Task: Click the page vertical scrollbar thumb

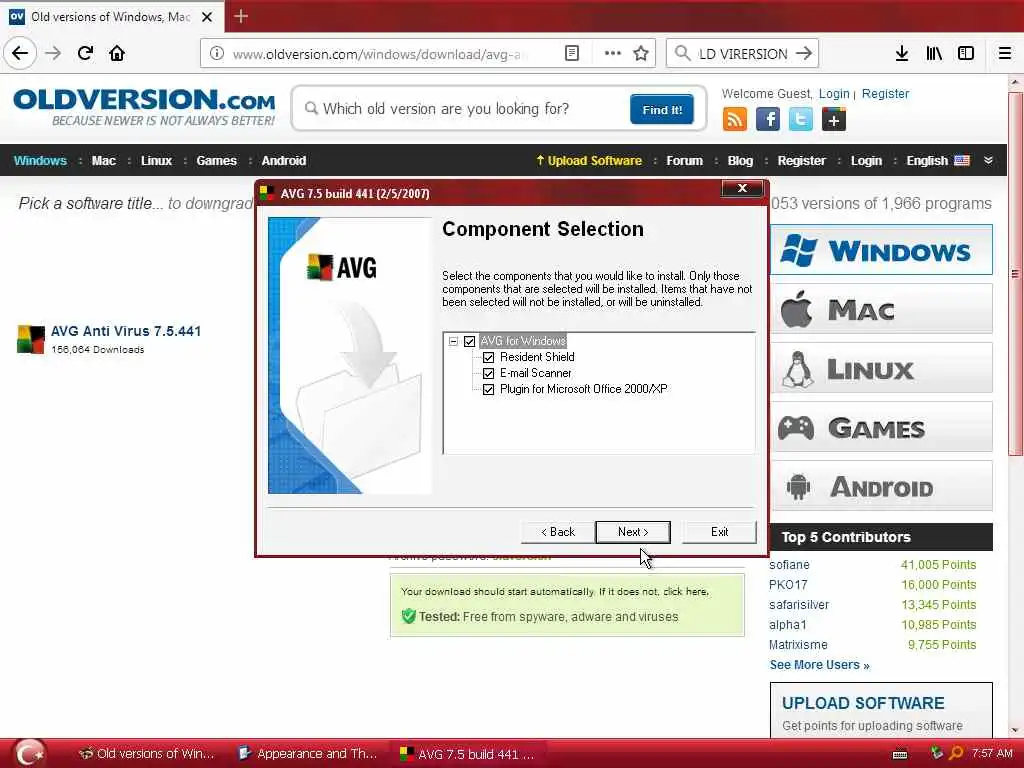Action: tap(1015, 274)
